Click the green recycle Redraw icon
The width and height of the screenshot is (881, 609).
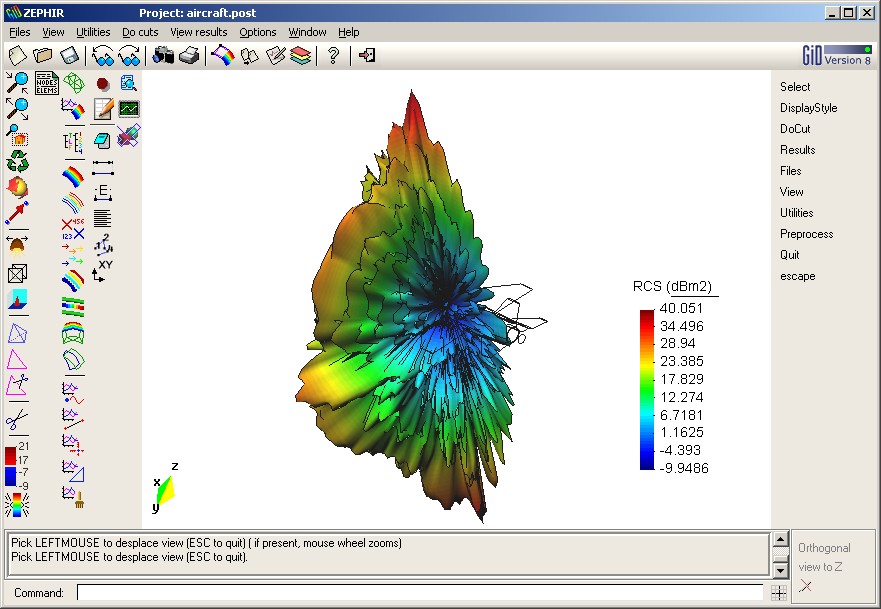(17, 161)
